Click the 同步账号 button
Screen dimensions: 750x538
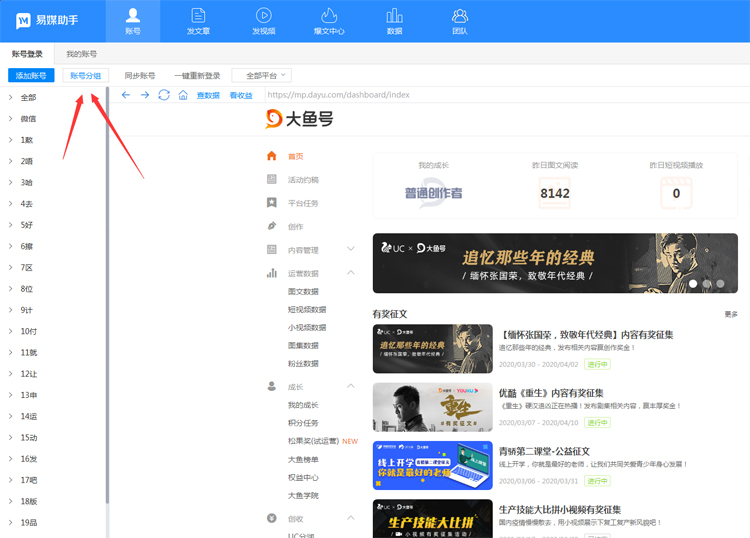pyautogui.click(x=140, y=76)
